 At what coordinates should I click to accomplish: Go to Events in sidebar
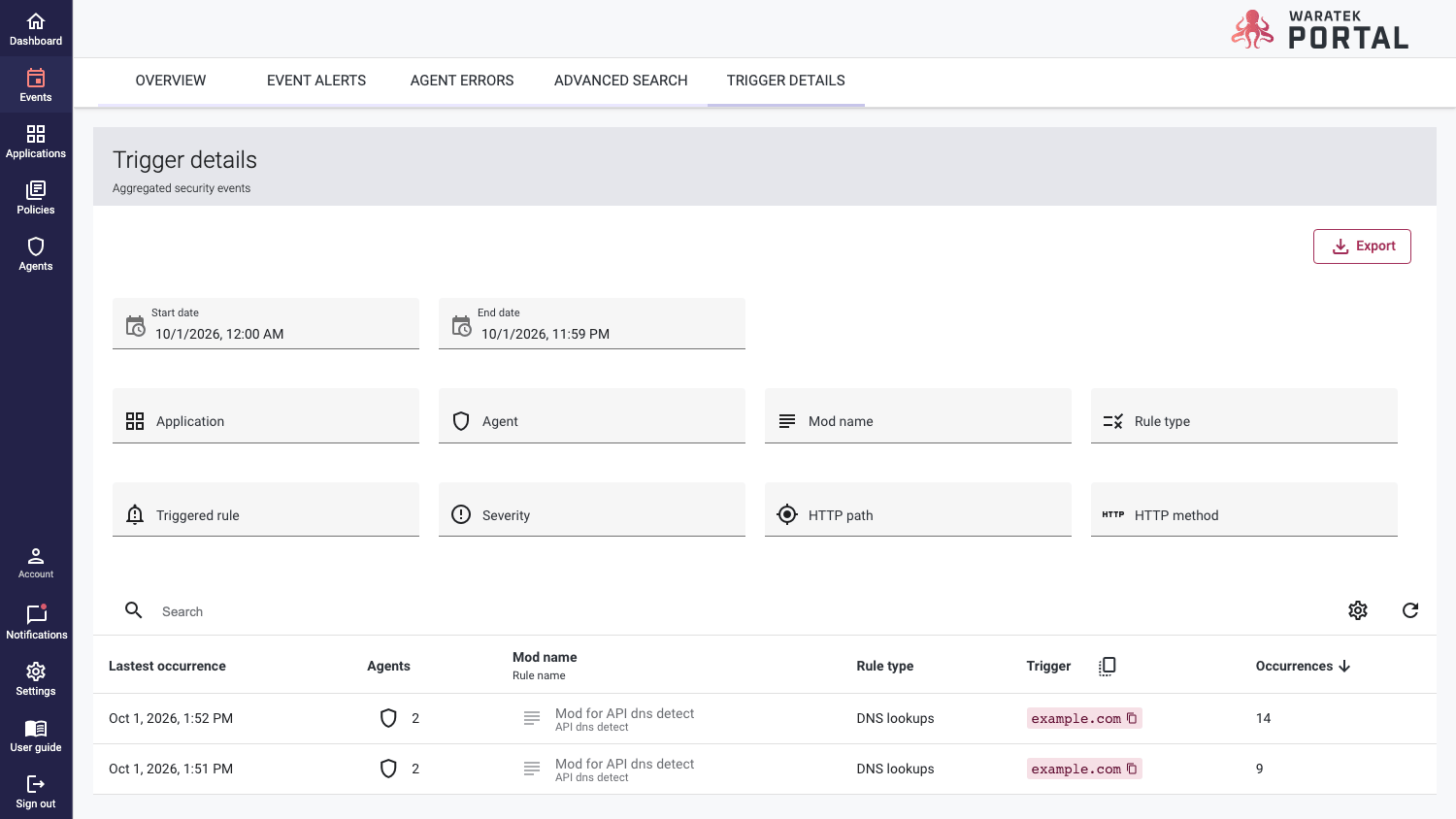tap(36, 85)
